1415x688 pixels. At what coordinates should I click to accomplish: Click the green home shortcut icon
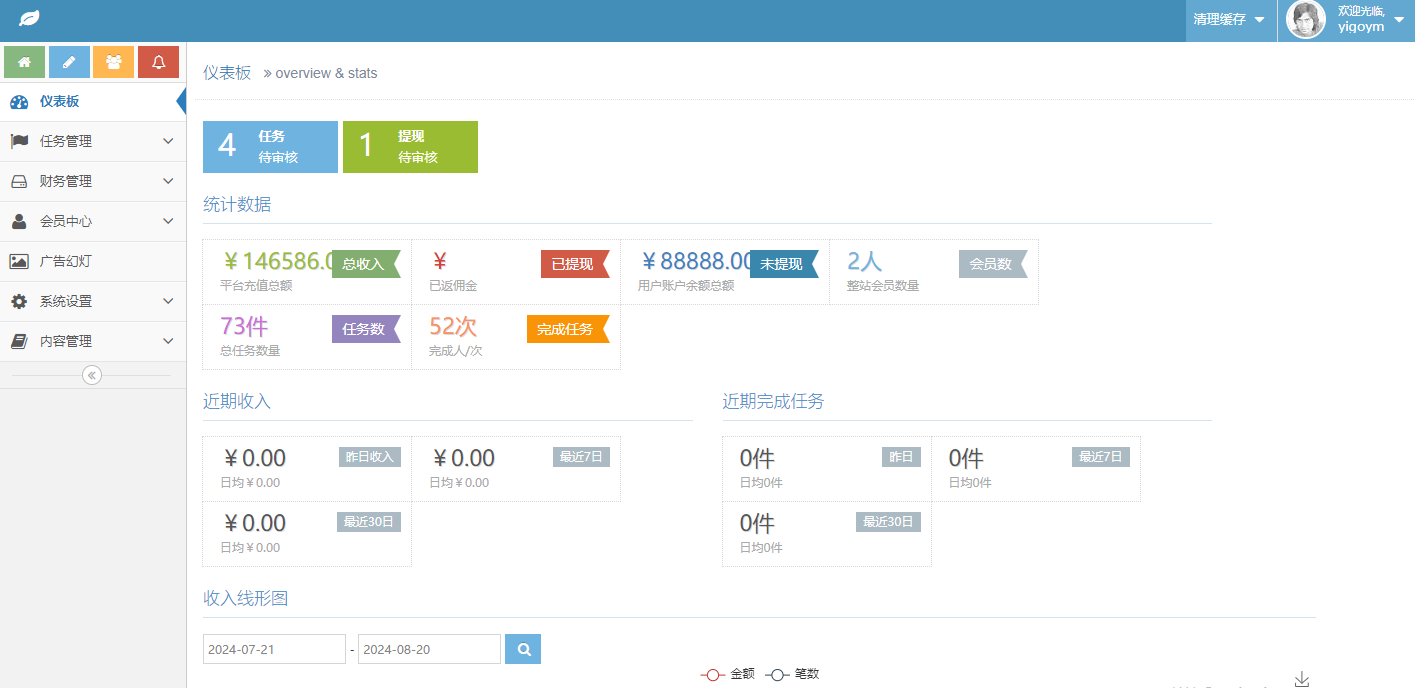[x=24, y=62]
